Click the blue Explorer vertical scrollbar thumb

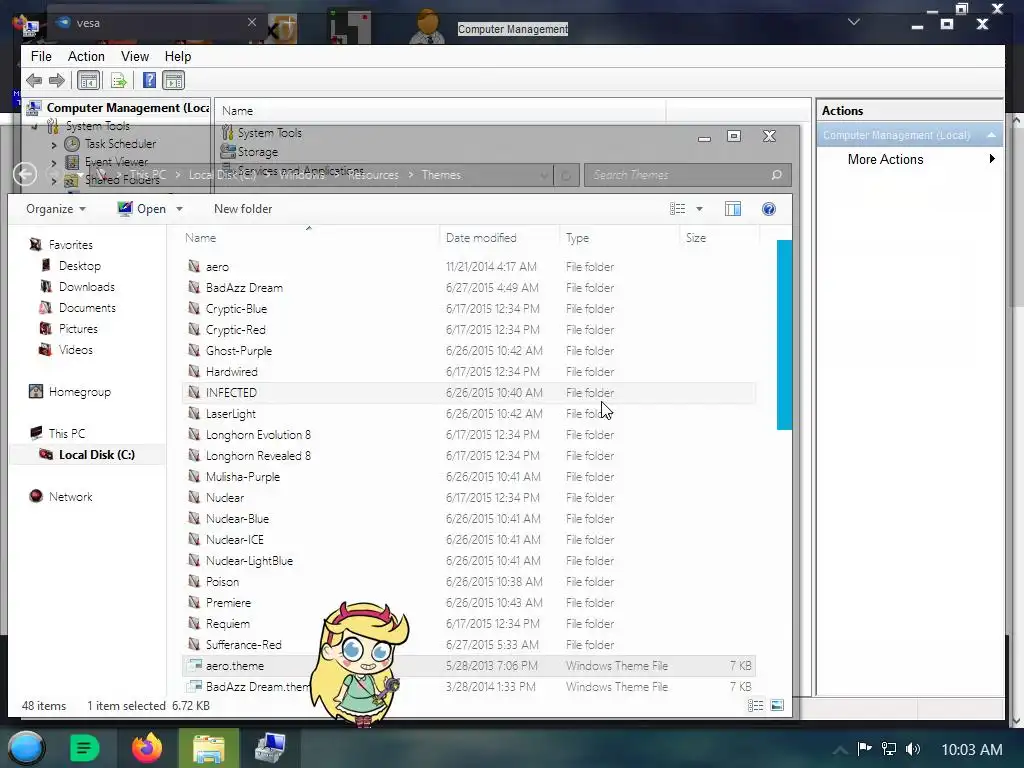click(x=784, y=334)
